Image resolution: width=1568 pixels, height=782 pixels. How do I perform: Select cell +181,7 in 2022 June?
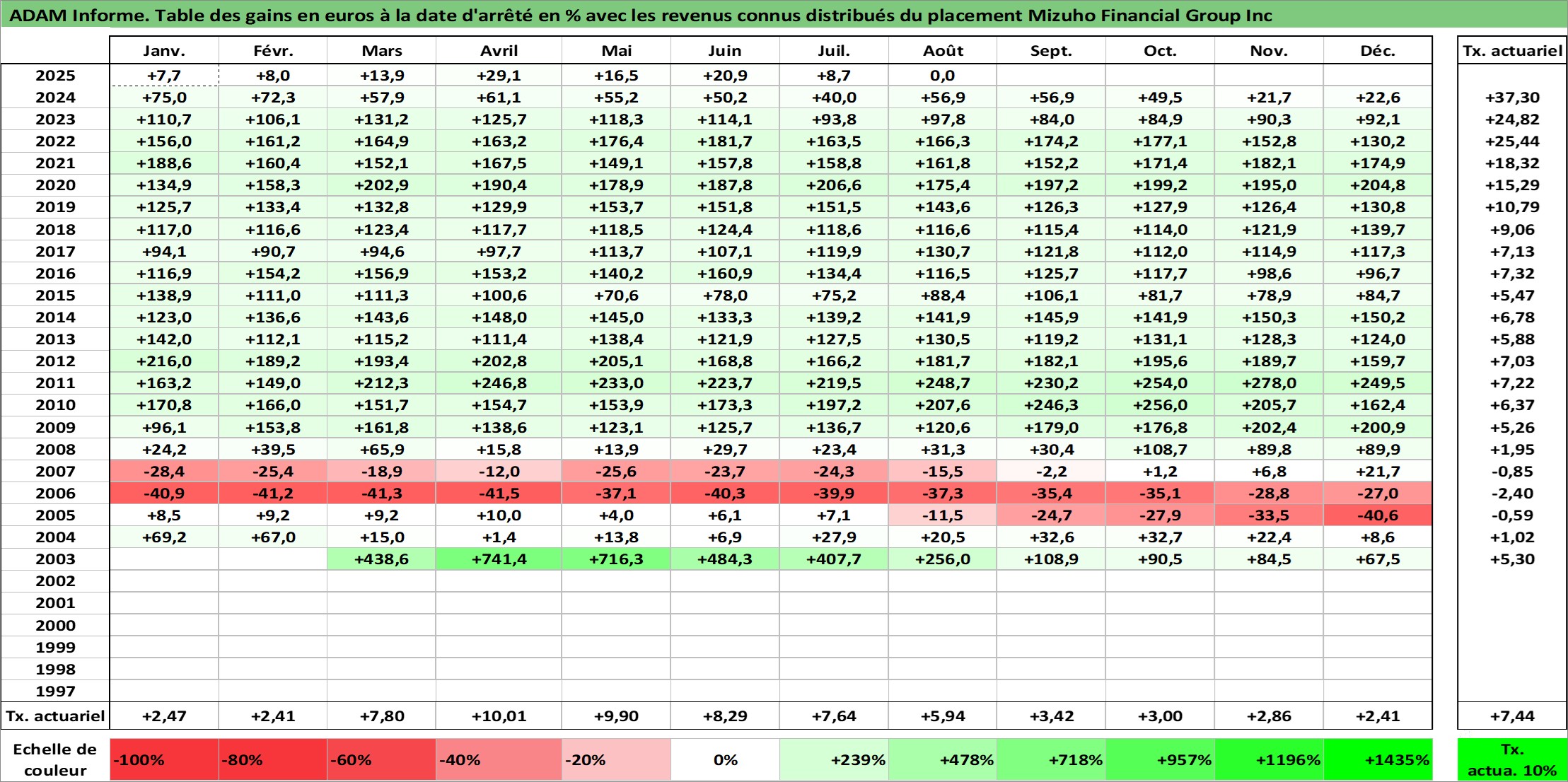click(725, 141)
